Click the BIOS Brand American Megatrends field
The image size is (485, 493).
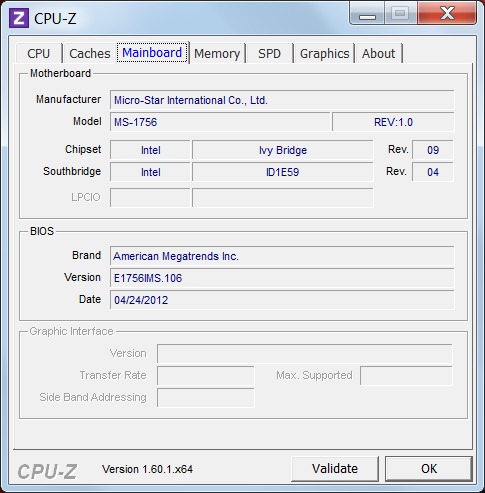point(282,256)
